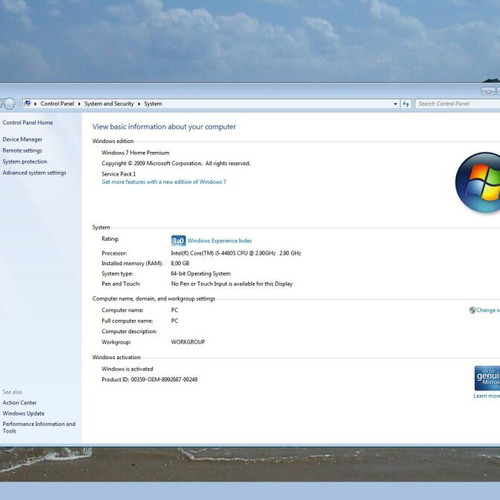This screenshot has width=500, height=500.
Task: Open Windows Experience Index link
Action: (220, 241)
